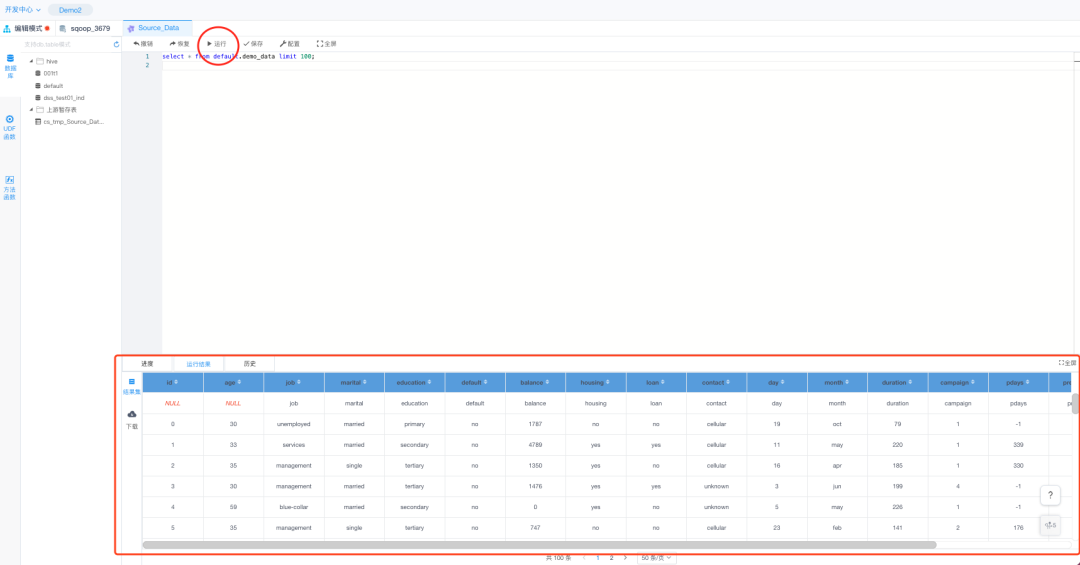Go to page 2 of results
Viewport: 1080px width, 565px height.
[x=611, y=557]
